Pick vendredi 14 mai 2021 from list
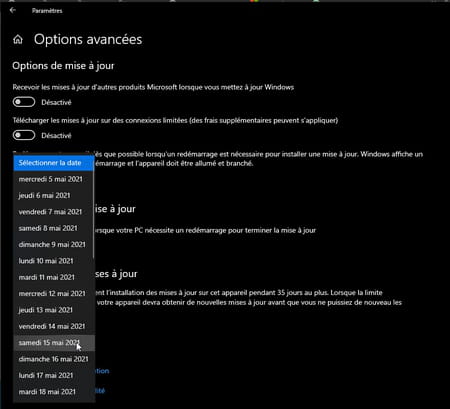The width and height of the screenshot is (450, 409). tap(53, 326)
